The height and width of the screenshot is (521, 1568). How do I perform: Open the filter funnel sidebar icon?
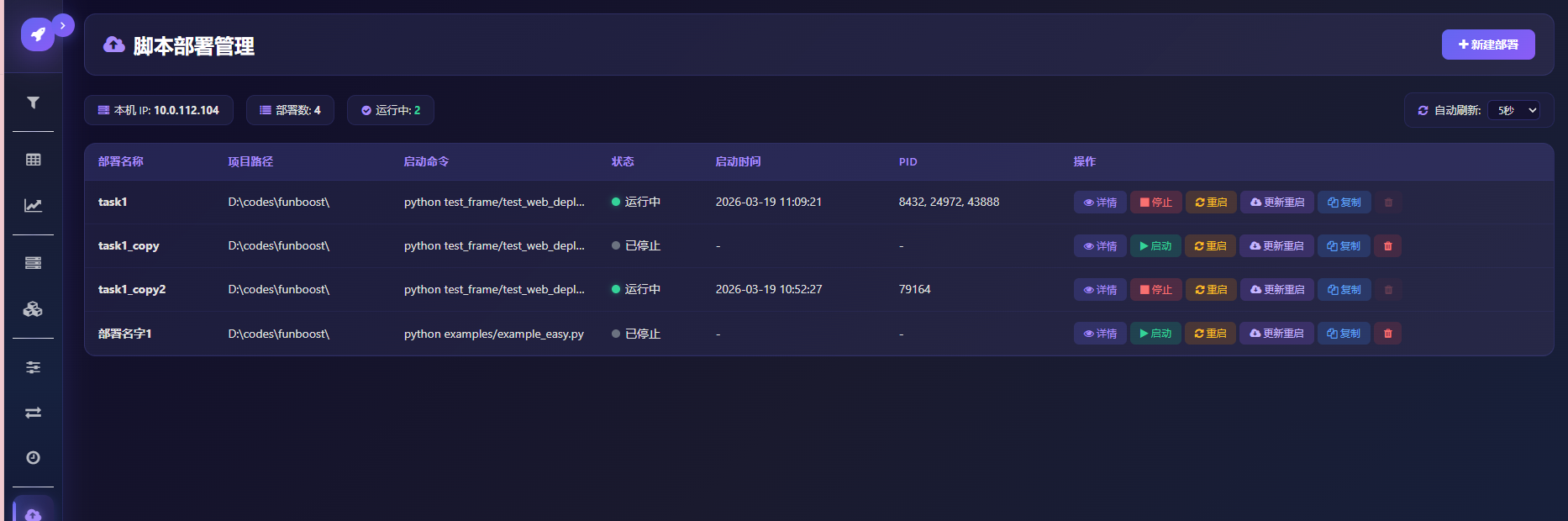click(x=33, y=103)
